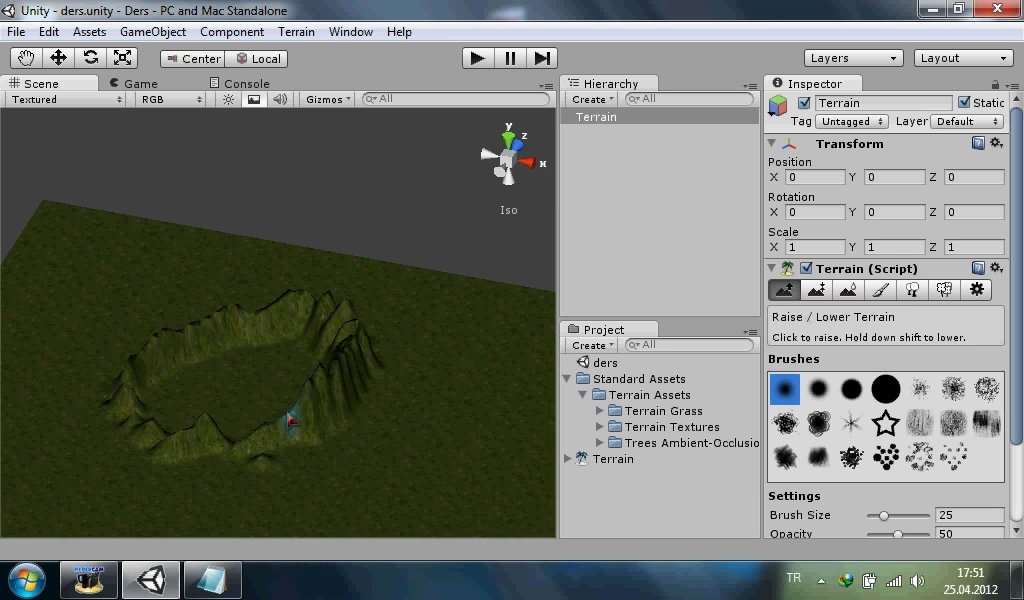Click the scene orientation gizmo X axis
1024x600 pixels.
point(529,162)
